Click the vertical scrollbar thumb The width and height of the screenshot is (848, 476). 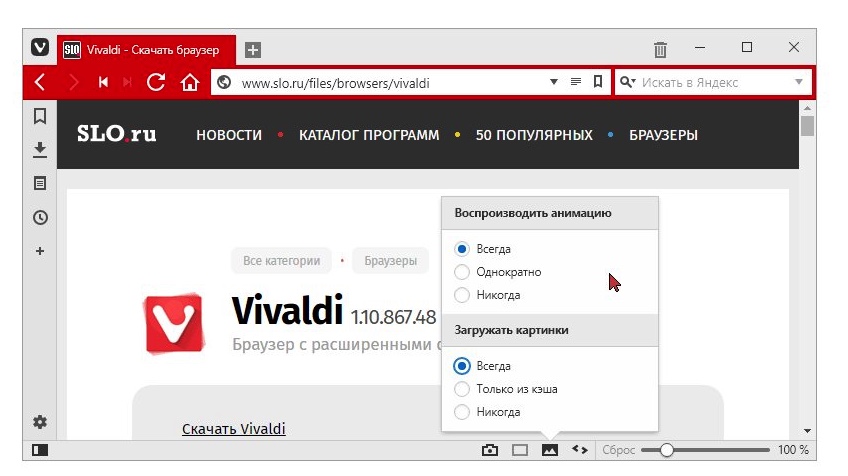click(x=807, y=127)
